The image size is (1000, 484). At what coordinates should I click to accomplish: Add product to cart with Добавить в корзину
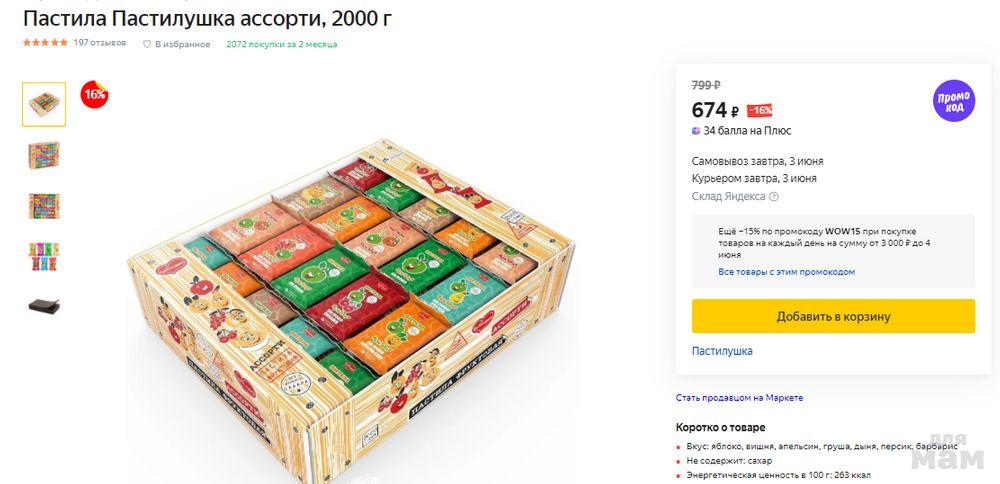pos(833,316)
